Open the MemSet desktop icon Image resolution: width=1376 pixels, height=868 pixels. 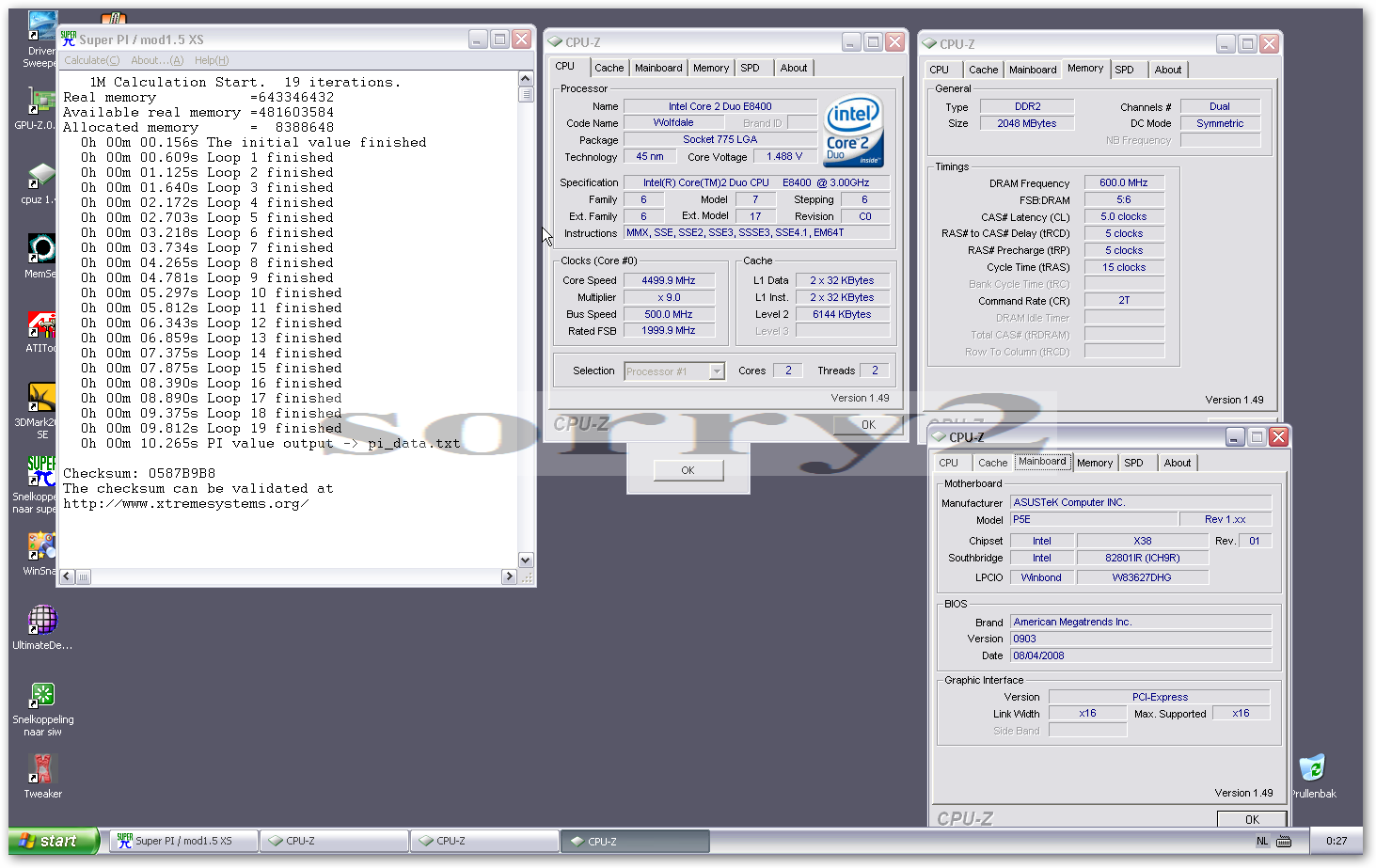coord(41,248)
